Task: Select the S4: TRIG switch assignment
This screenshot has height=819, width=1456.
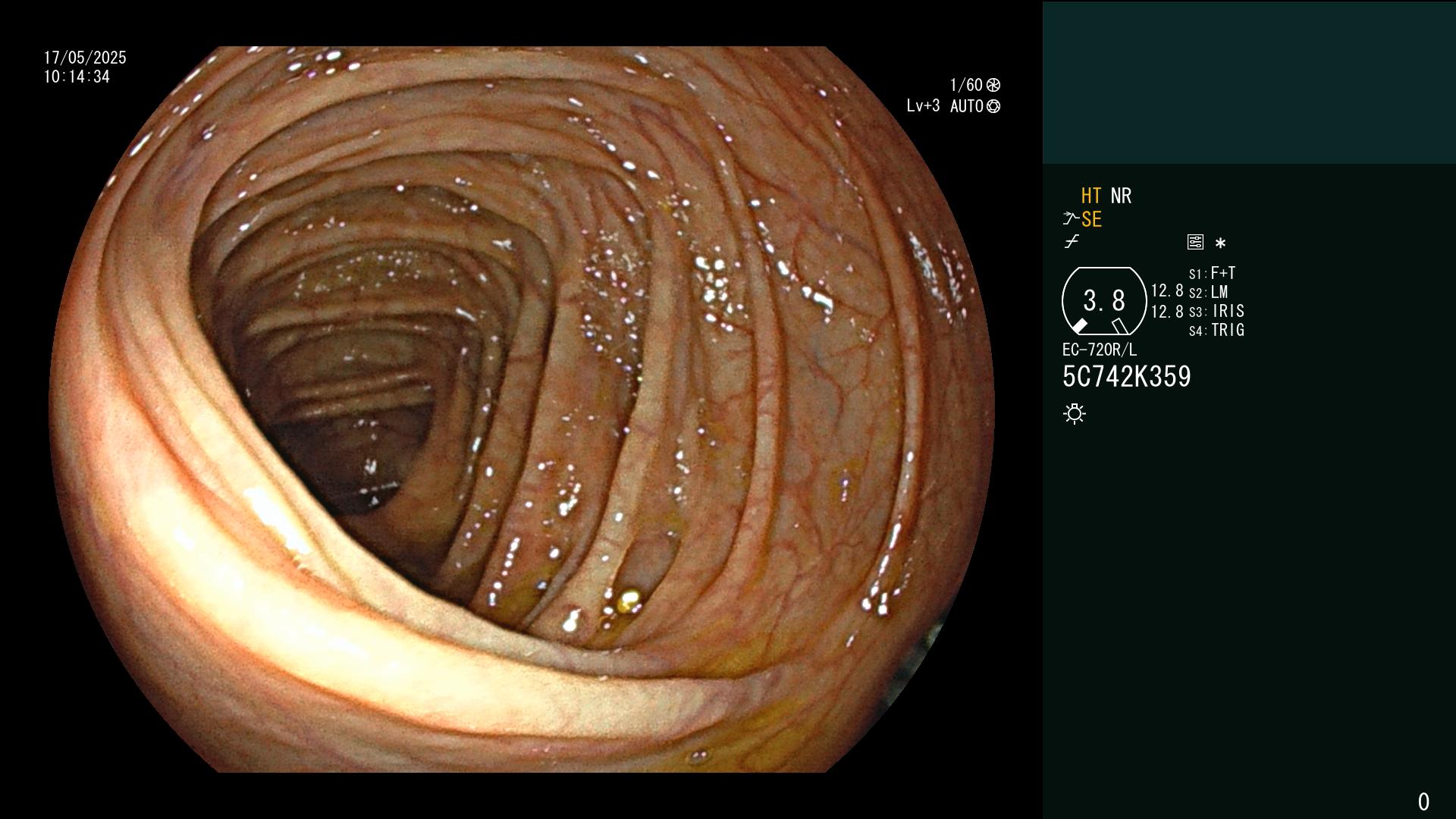Action: point(1216,330)
